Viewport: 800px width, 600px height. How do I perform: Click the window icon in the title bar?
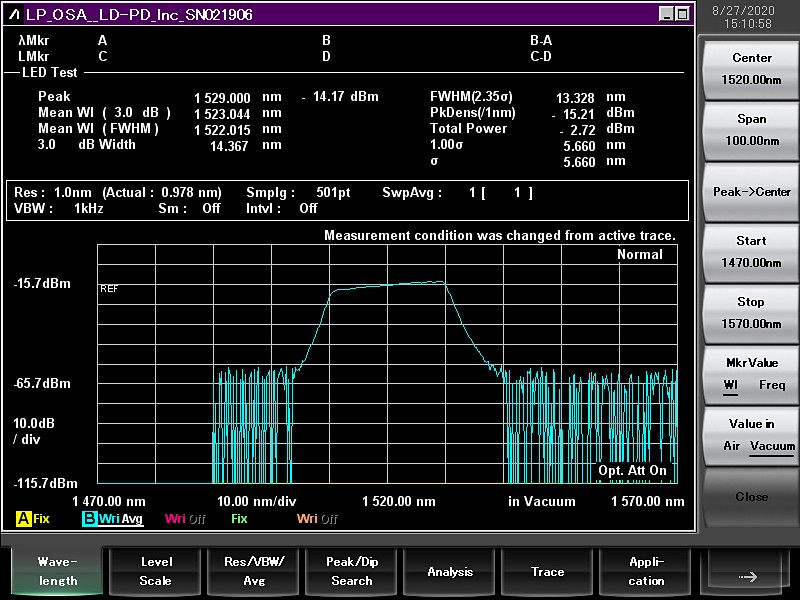pyautogui.click(x=13, y=15)
